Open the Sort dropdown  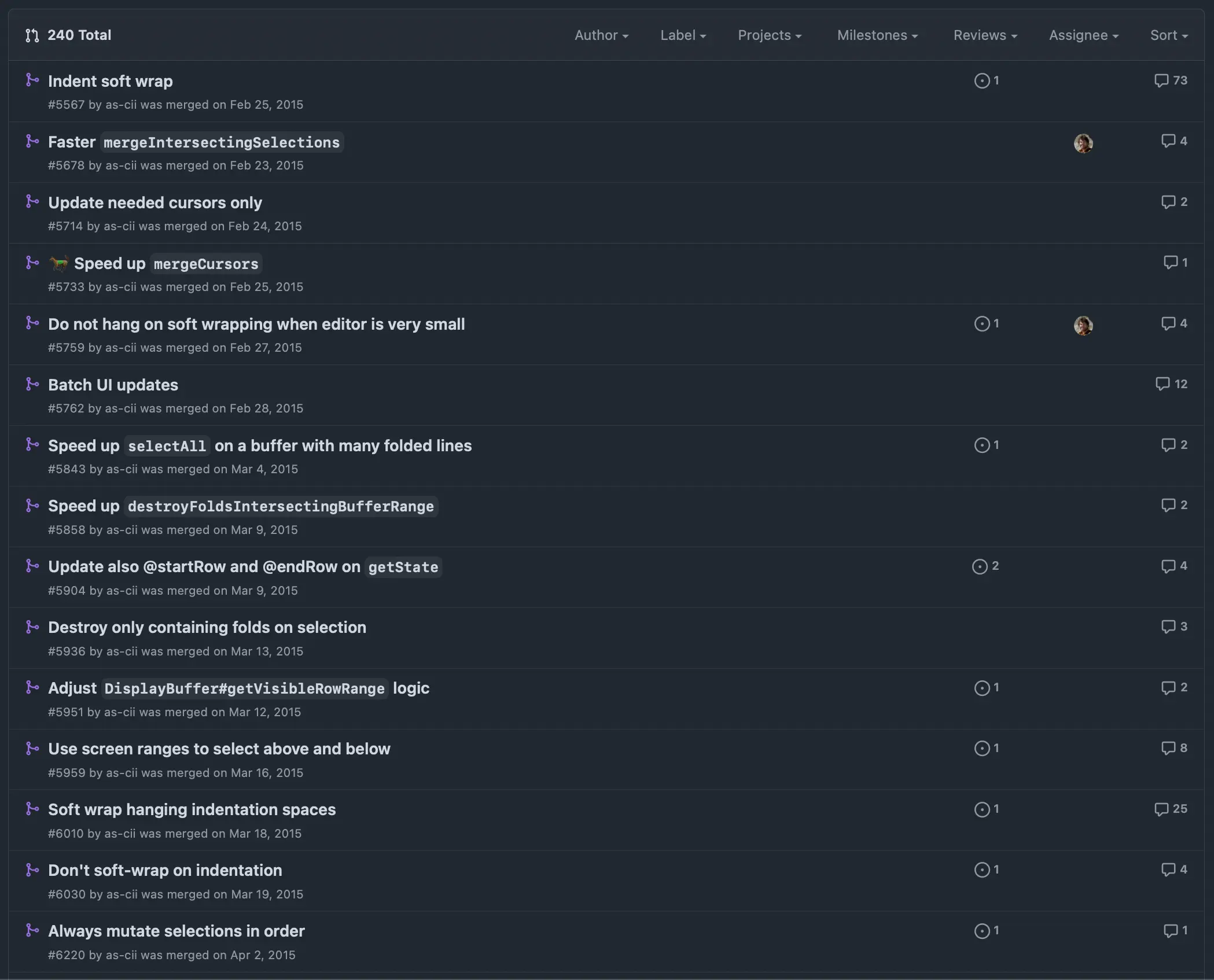(x=1168, y=35)
